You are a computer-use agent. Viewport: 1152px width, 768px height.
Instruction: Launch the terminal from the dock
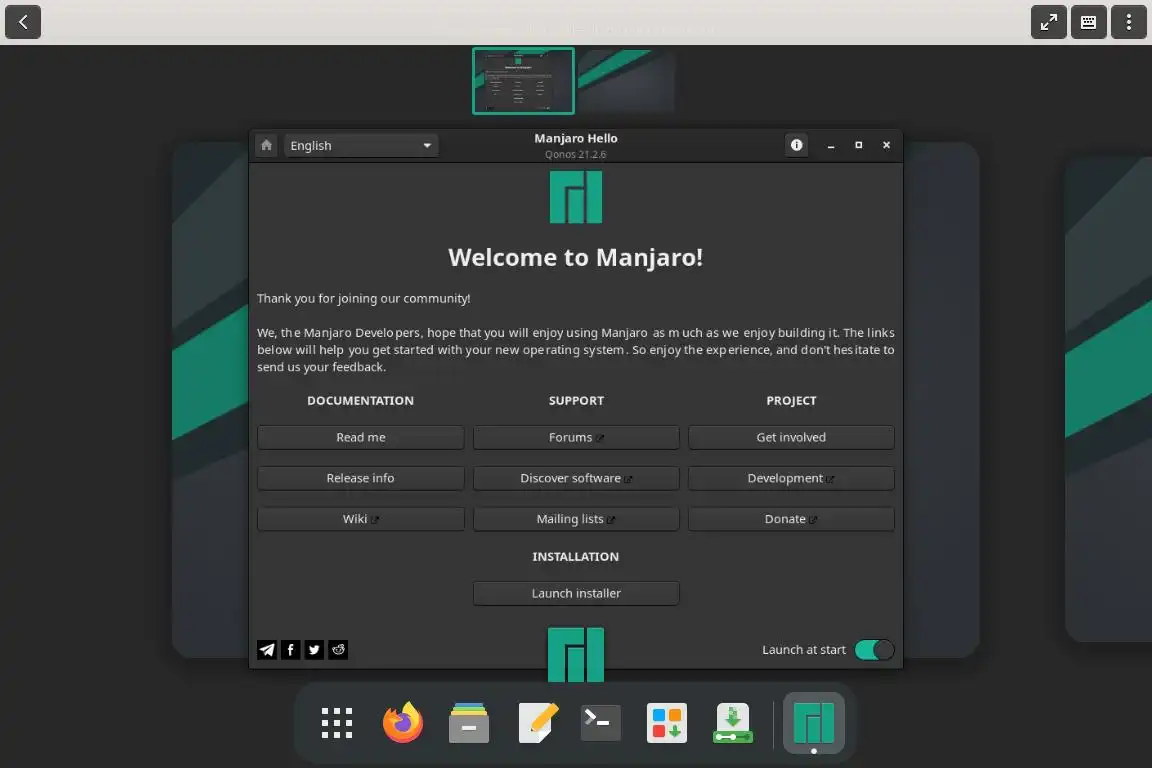[600, 723]
